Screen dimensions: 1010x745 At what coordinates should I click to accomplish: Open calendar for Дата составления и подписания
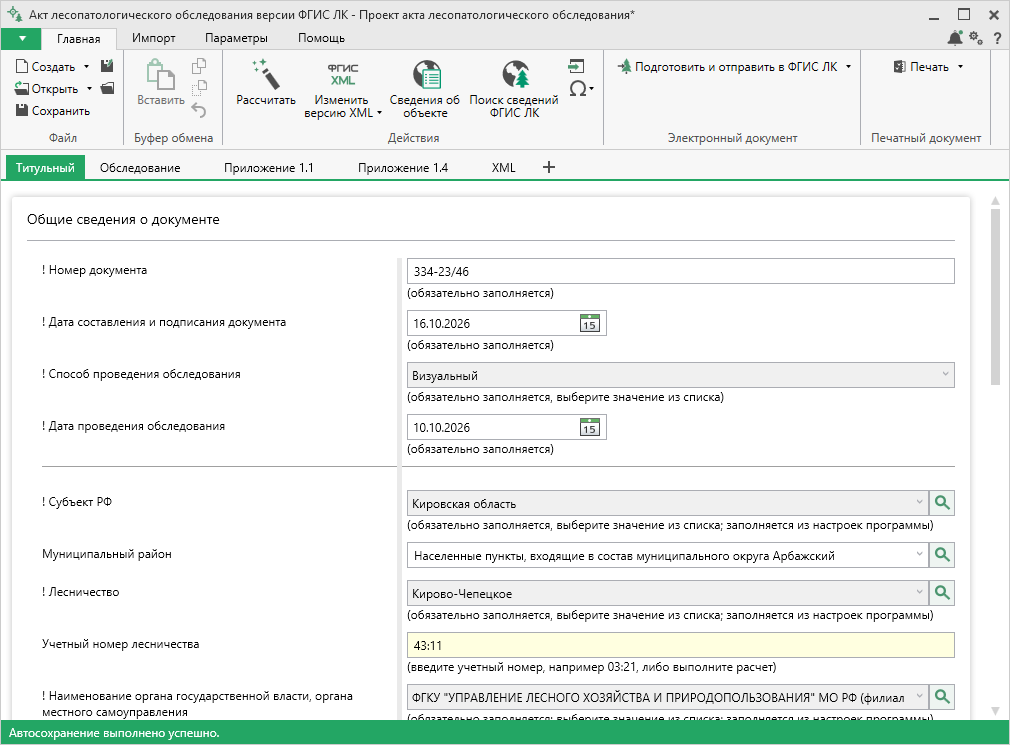[x=589, y=323]
